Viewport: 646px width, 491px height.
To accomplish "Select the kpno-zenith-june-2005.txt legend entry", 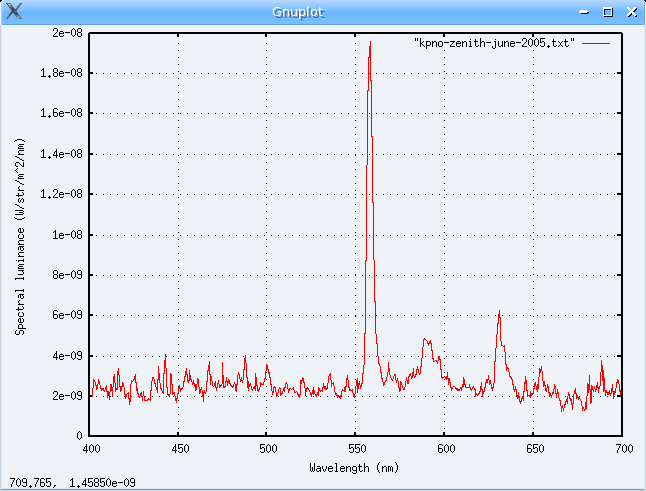I will pos(494,45).
